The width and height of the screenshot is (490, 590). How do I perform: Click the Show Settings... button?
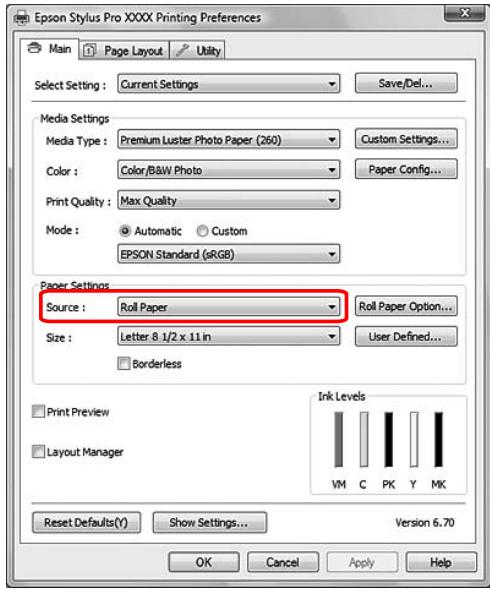click(x=210, y=522)
